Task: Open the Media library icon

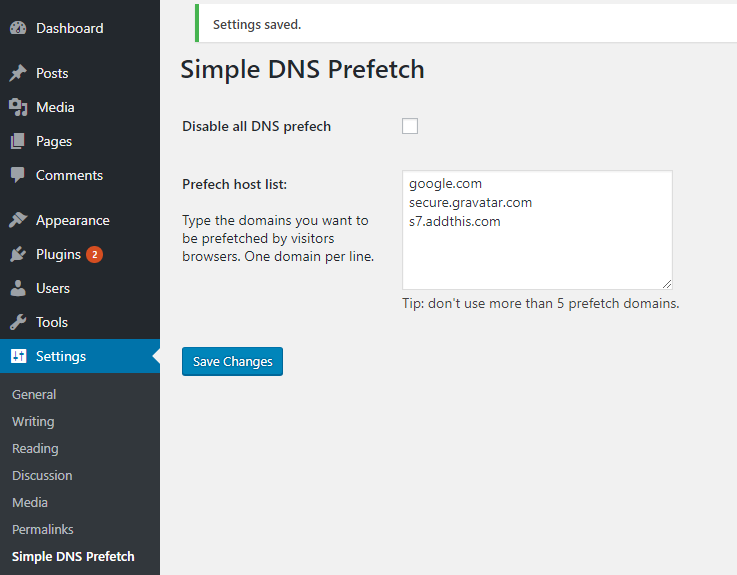Action: 18,107
